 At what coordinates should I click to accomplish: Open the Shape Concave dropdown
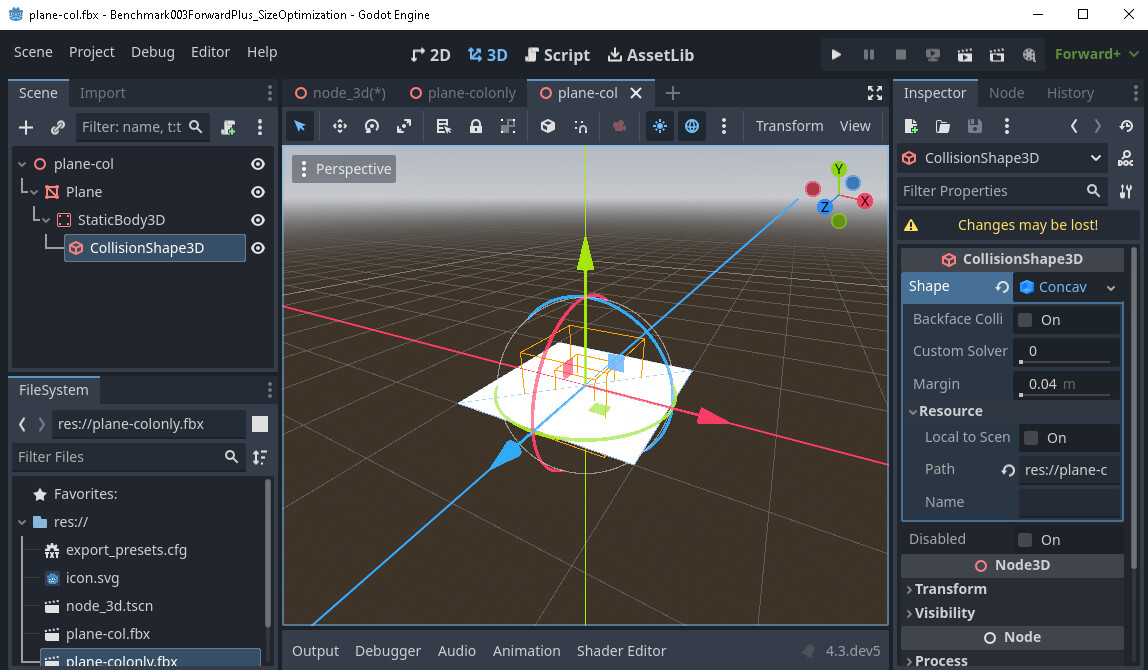click(x=1067, y=287)
